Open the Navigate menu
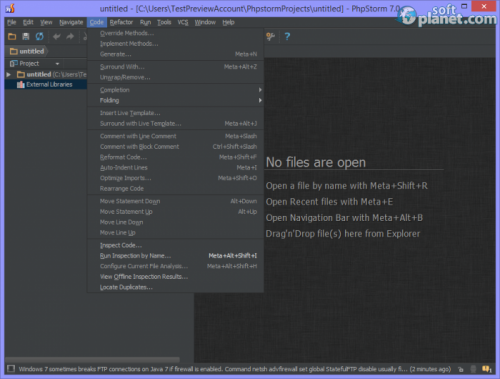500x379 pixels. [71, 22]
